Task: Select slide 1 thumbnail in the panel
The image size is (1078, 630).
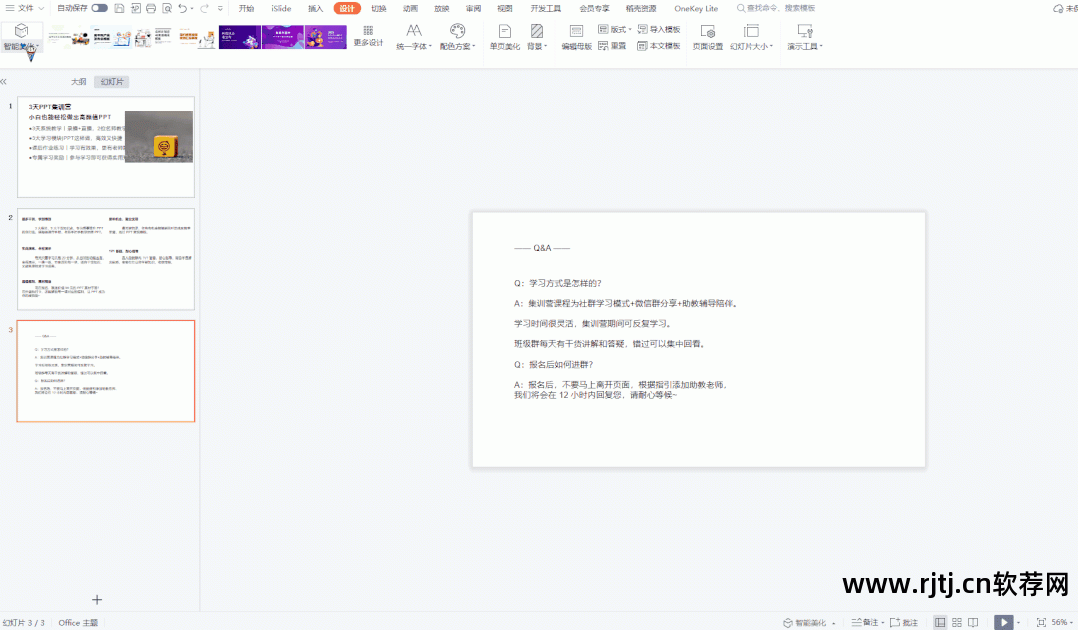Action: pos(106,145)
